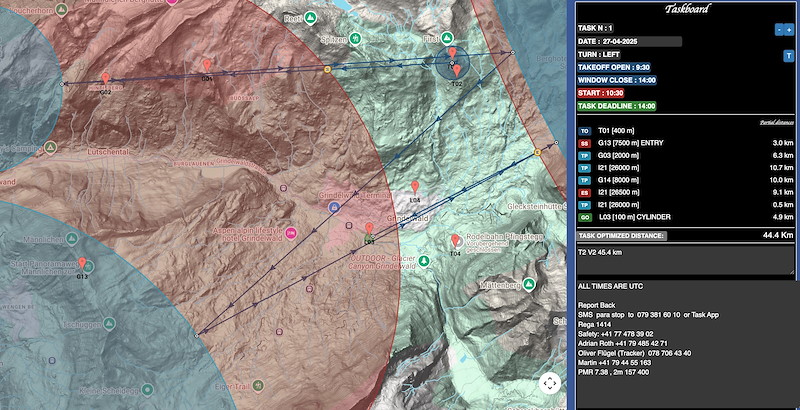
Task: Click the 9.1 km partial distance
Action: [783, 193]
